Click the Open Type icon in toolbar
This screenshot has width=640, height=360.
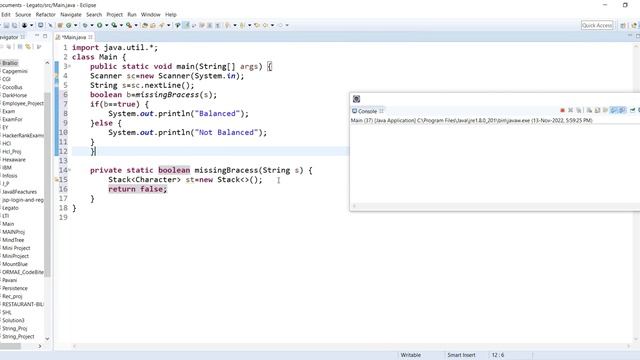tap(145, 25)
